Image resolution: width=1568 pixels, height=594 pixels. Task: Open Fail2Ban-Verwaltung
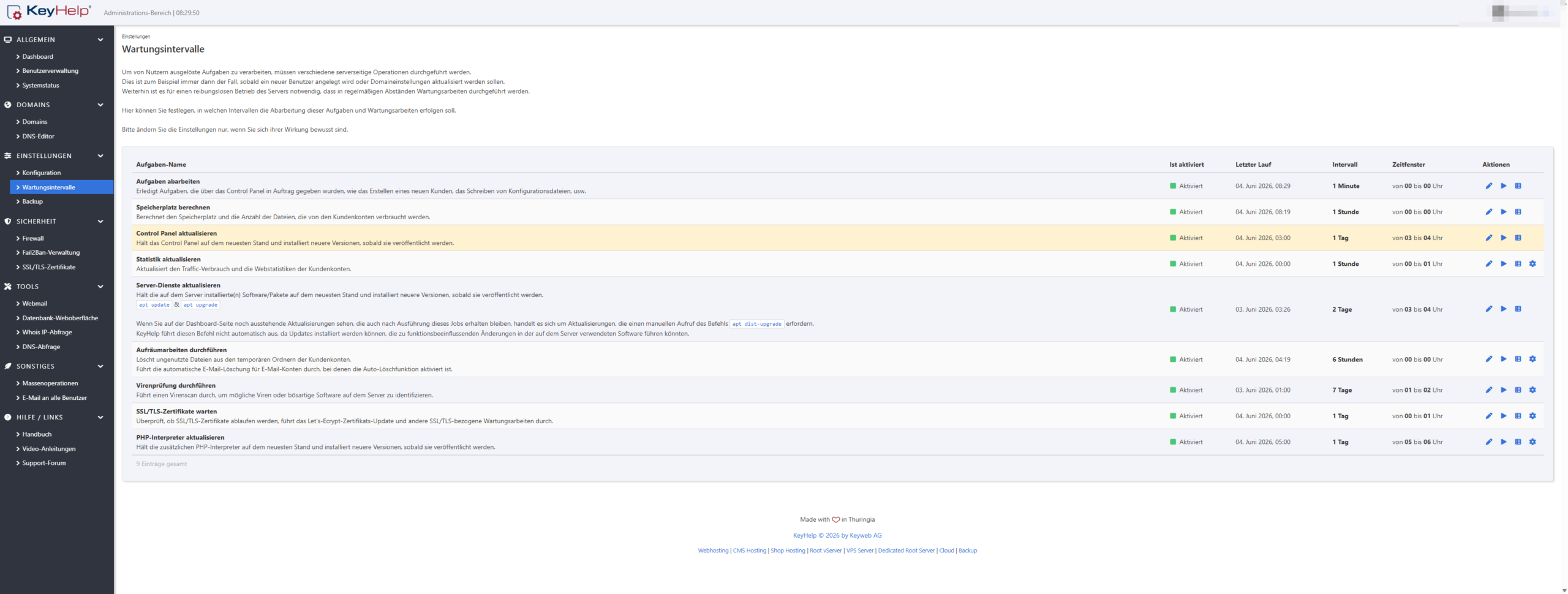(51, 253)
